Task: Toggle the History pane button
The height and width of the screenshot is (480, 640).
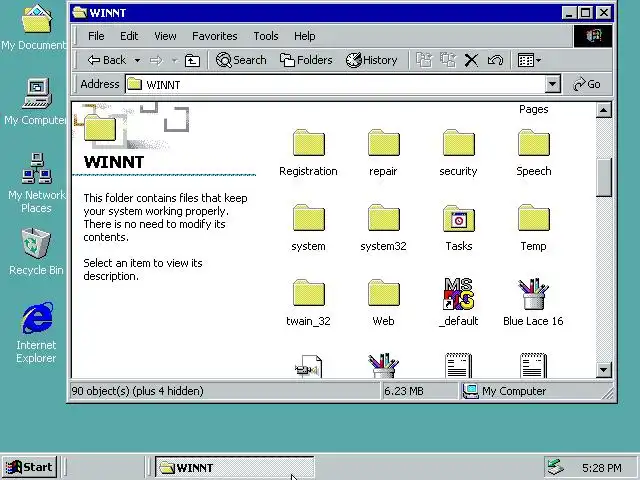Action: (371, 60)
